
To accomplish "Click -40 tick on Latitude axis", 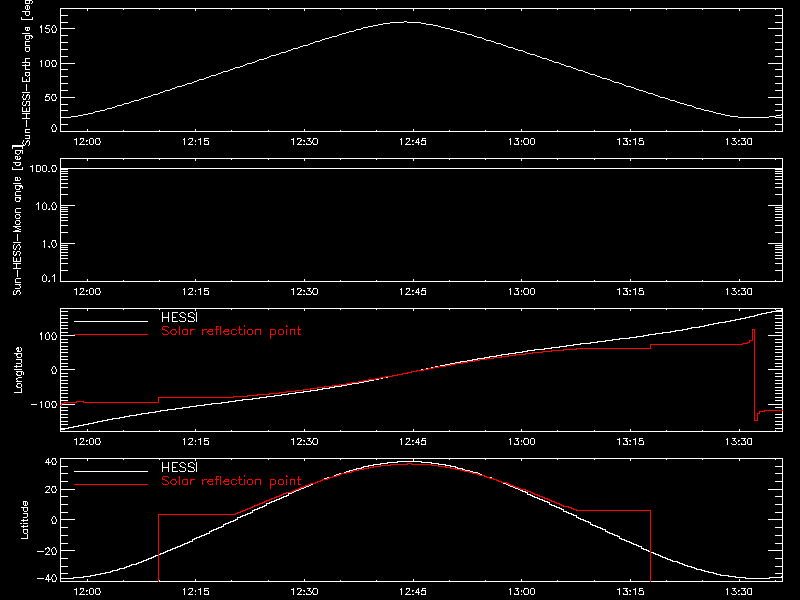I will click(x=47, y=579).
